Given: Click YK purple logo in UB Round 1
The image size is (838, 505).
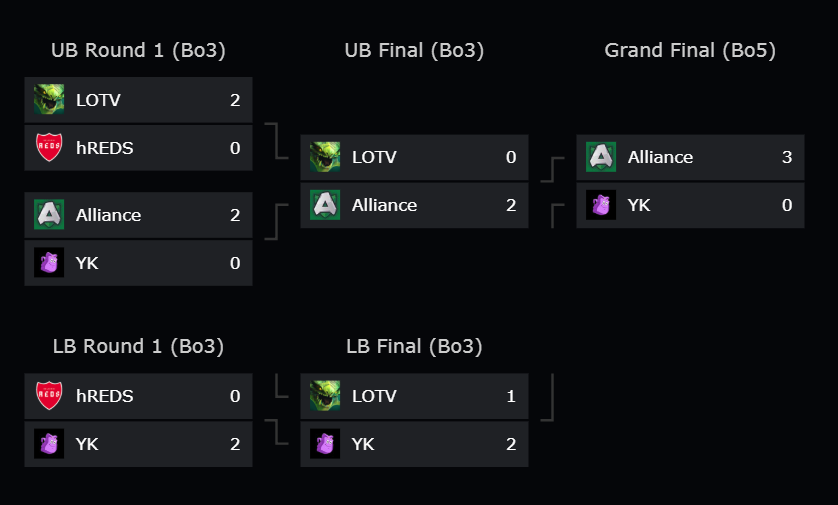Looking at the screenshot, I should point(49,262).
